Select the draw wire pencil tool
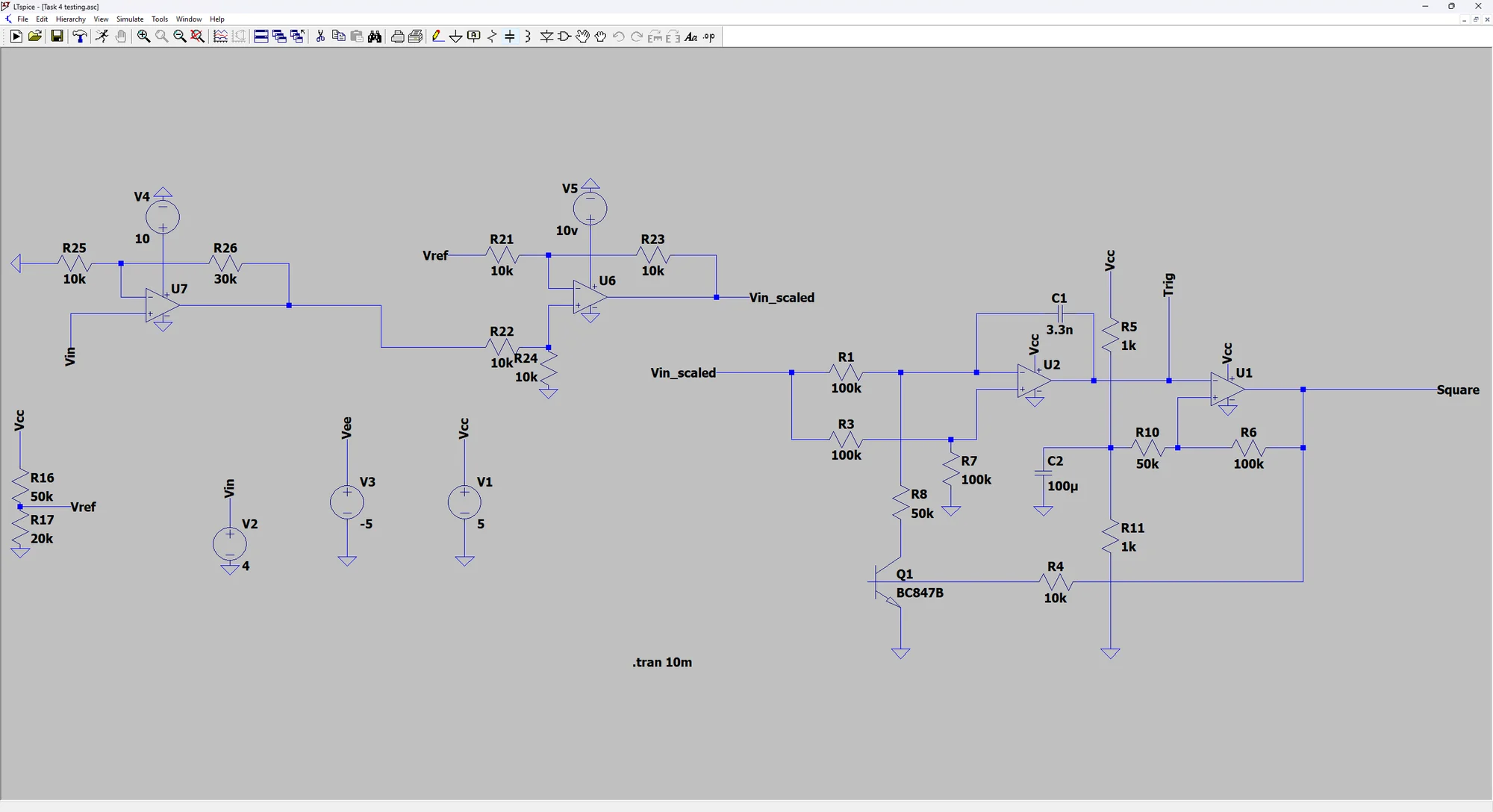1493x812 pixels. (x=437, y=37)
